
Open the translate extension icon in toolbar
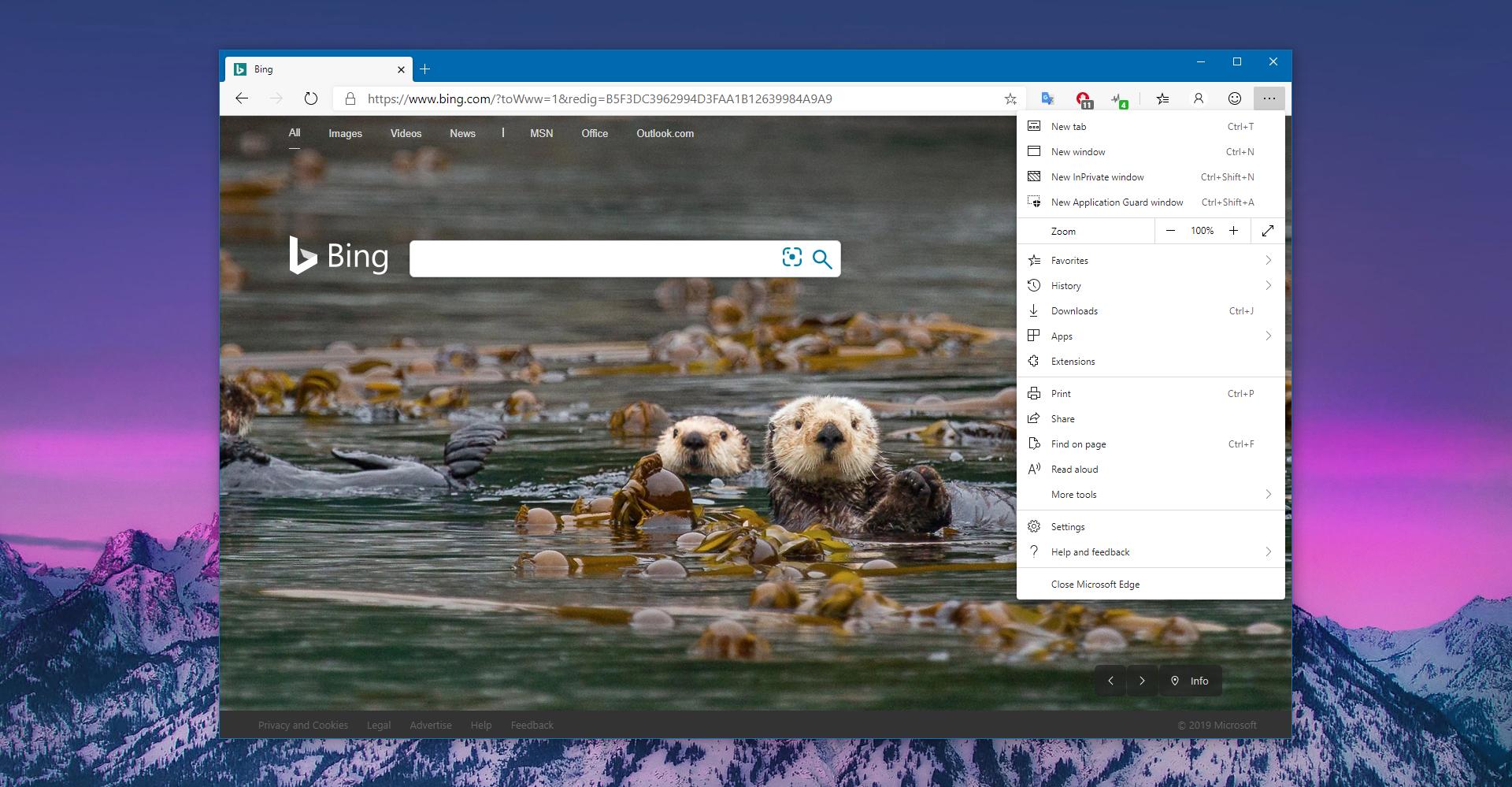pos(1047,98)
